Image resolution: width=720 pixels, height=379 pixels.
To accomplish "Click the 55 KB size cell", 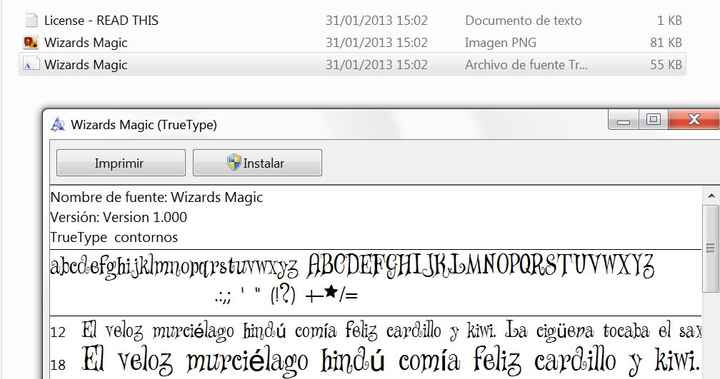I will 666,64.
